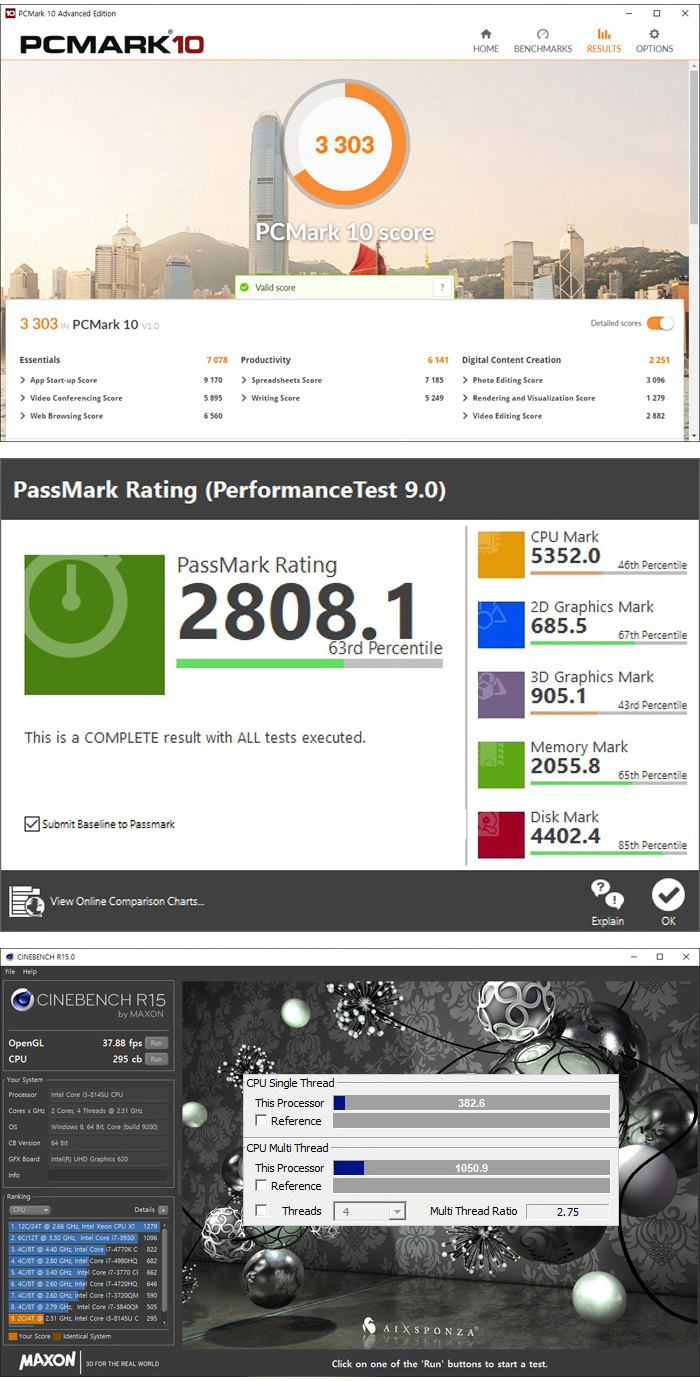Click the CPU Single Thread score bar
This screenshot has width=700, height=1381.
point(471,1103)
